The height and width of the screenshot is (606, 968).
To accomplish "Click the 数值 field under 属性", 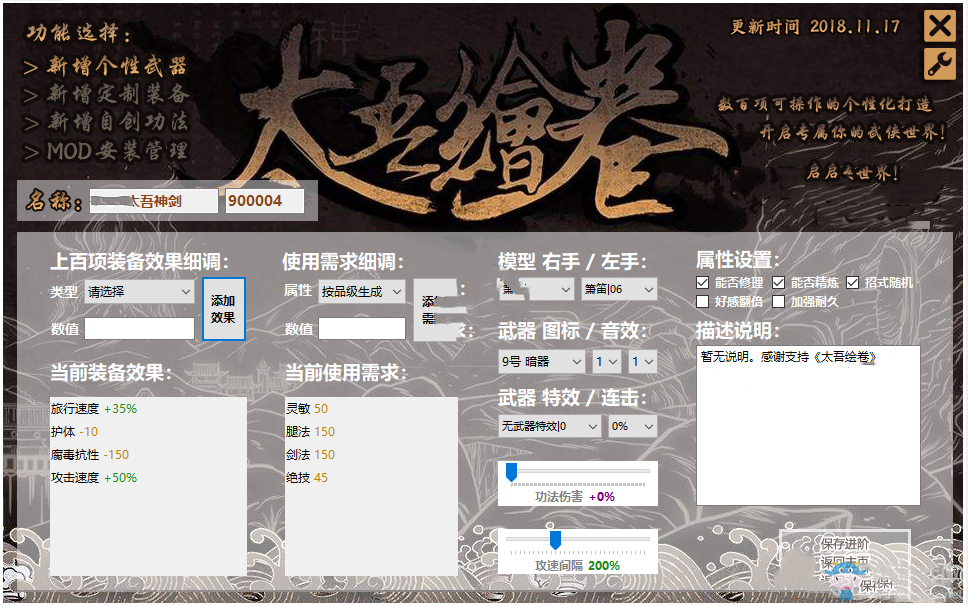I will [x=362, y=329].
